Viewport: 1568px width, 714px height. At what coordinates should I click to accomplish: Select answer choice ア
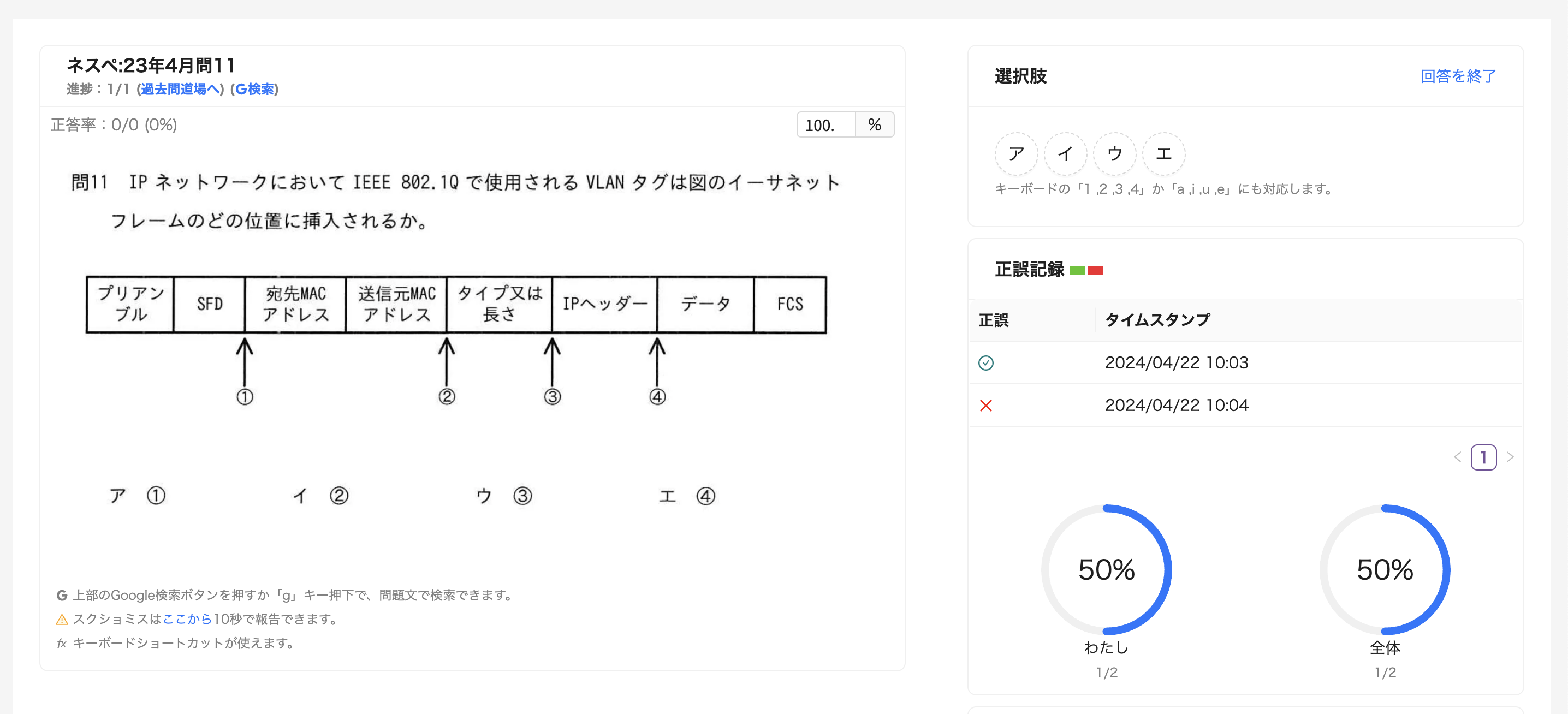[x=1016, y=154]
